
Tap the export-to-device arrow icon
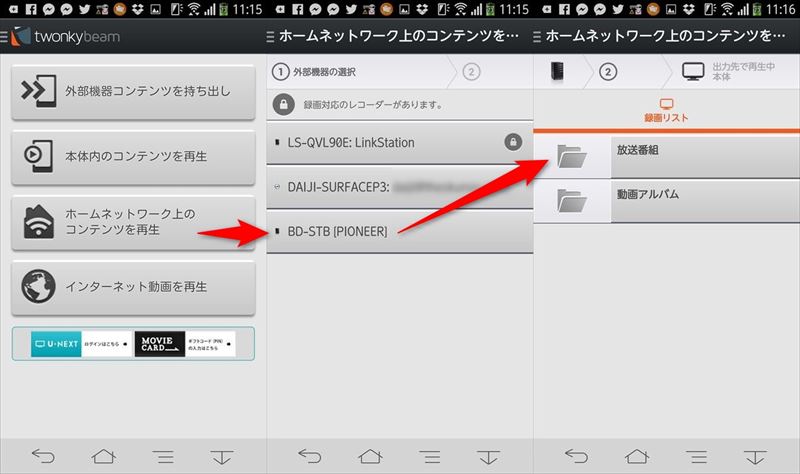pyautogui.click(x=38, y=91)
